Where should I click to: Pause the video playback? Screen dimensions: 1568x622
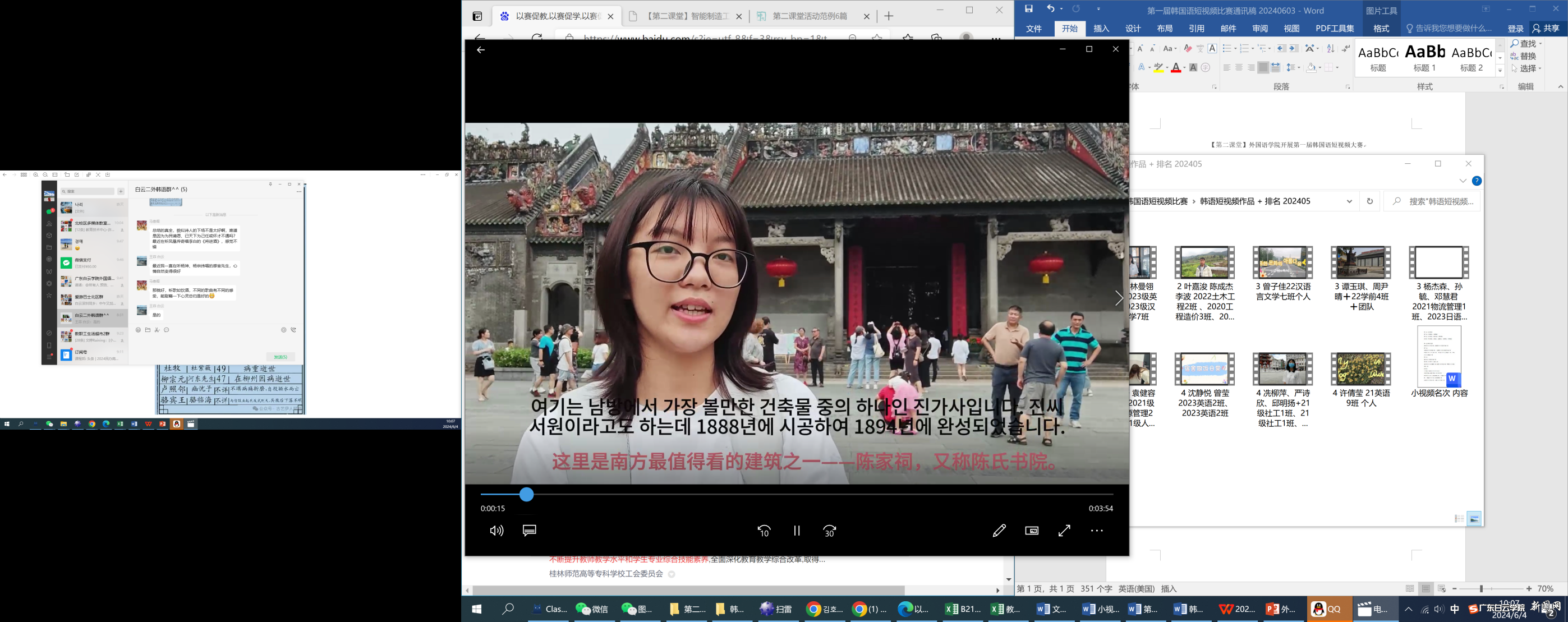click(796, 530)
